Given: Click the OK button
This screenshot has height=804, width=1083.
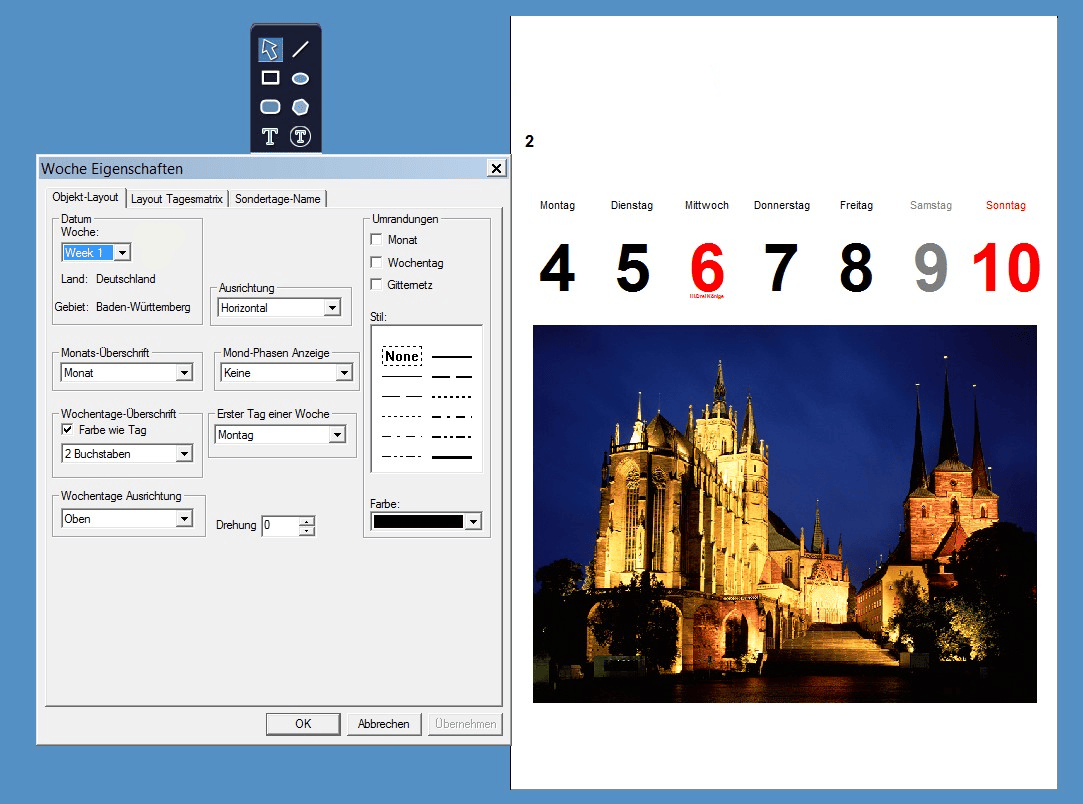Looking at the screenshot, I should click(x=303, y=724).
